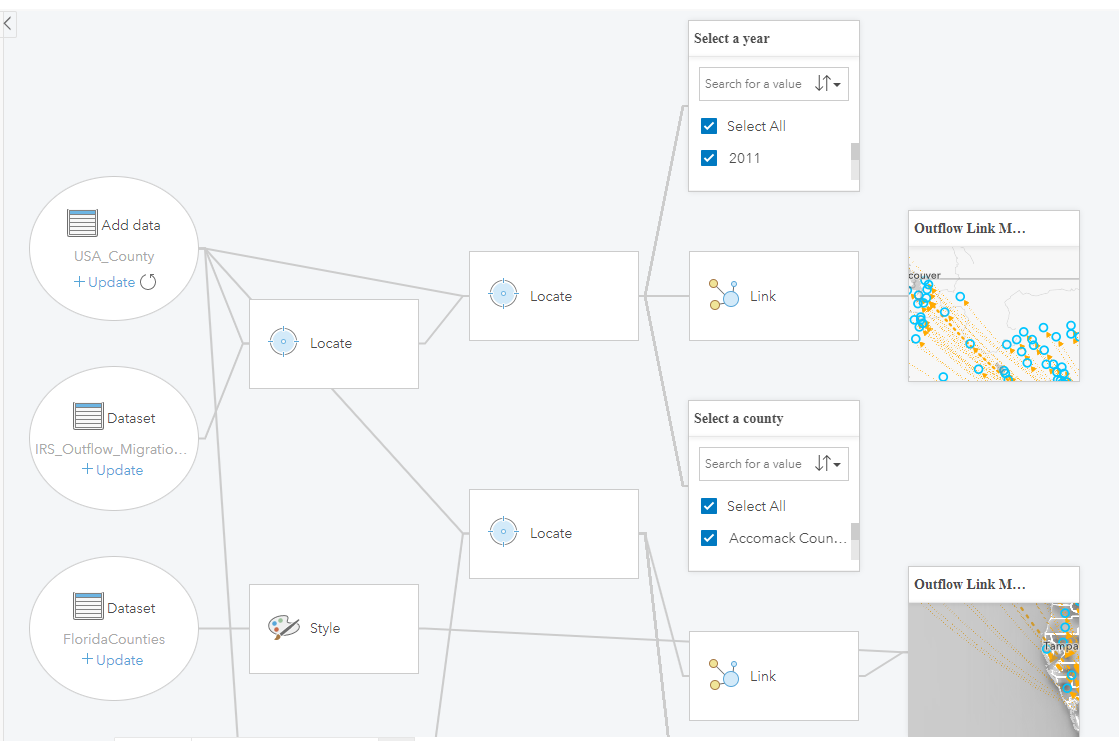The width and height of the screenshot is (1119, 741).
Task: Type in the Search for a value field
Action: click(x=755, y=83)
